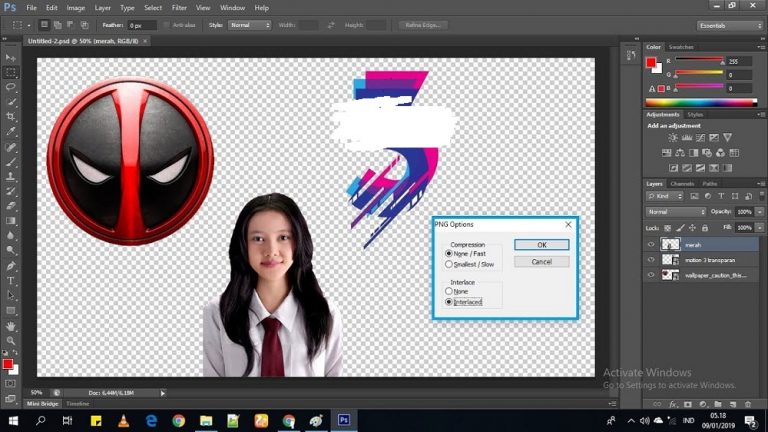The image size is (768, 432).
Task: Open VLC from the Windows taskbar
Action: click(x=124, y=421)
